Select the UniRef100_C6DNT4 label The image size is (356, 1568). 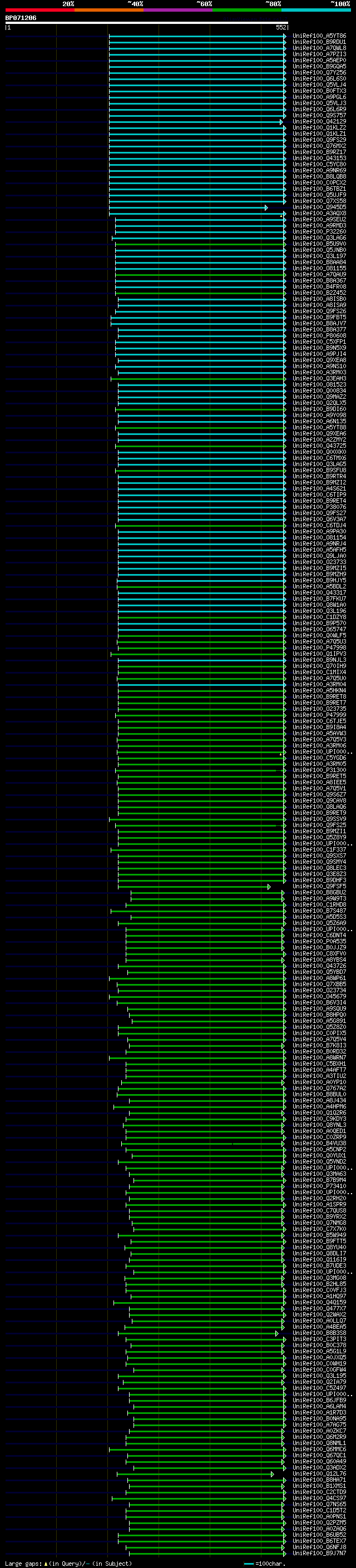click(x=319, y=935)
